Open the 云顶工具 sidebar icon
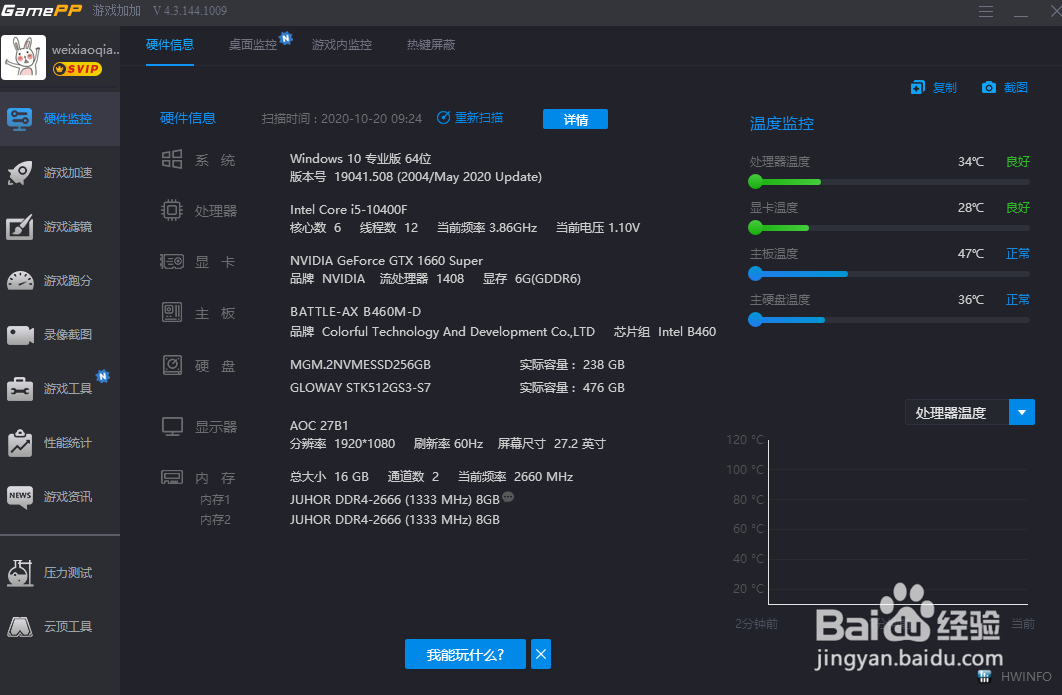Viewport: 1062px width, 695px height. 20,627
